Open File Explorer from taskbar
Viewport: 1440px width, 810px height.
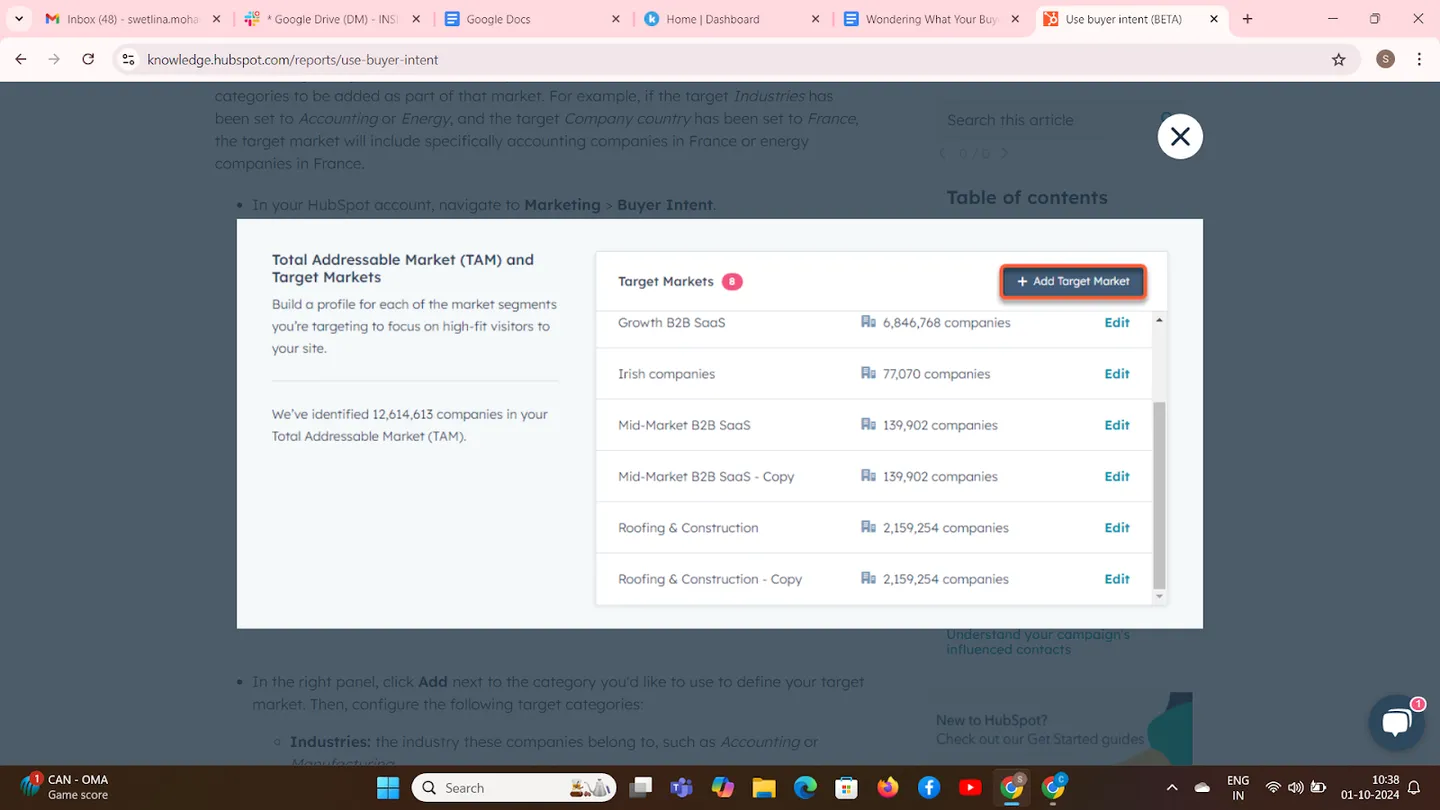764,788
